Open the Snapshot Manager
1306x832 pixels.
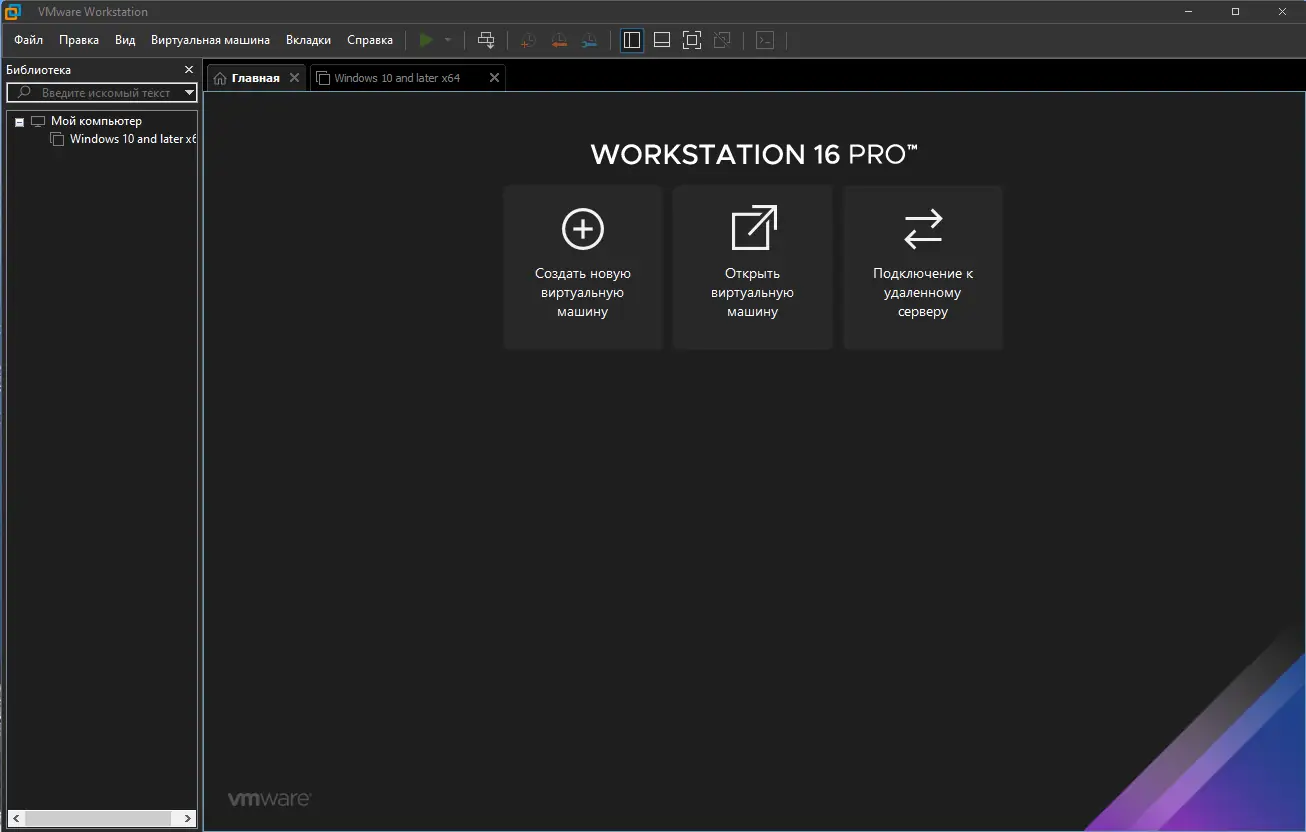589,40
